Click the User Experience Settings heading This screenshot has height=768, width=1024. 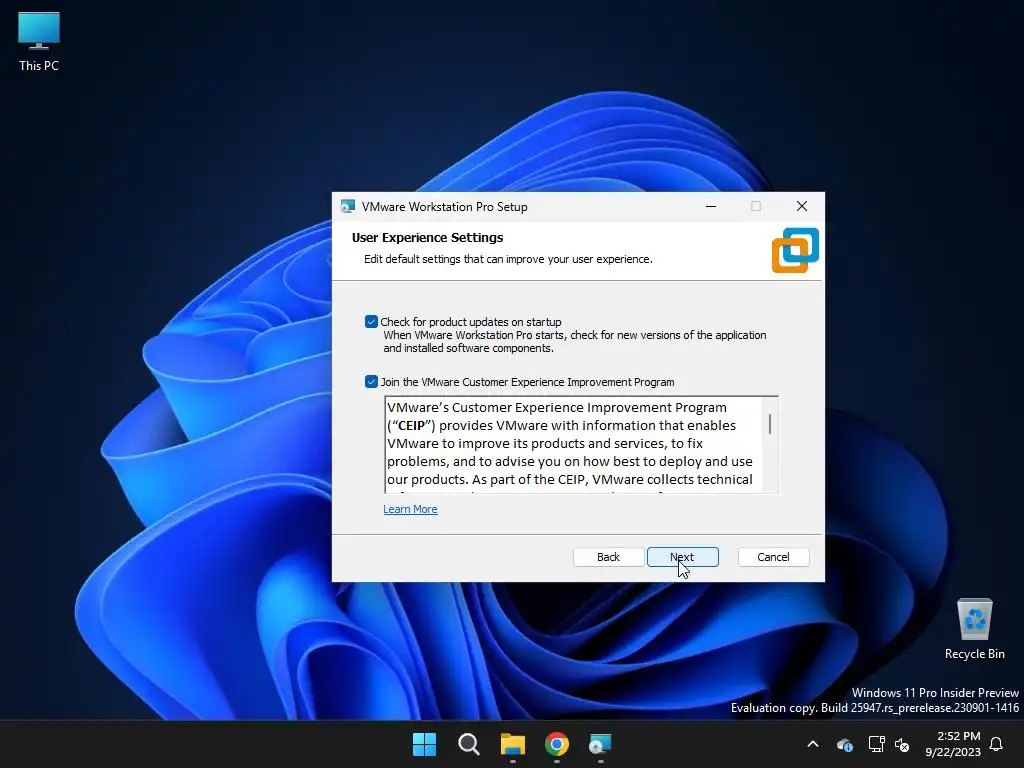point(428,238)
